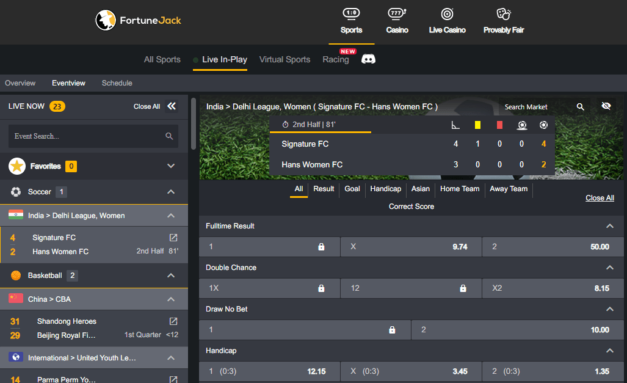Open the Discord icon link
Viewport: 627px width, 383px height.
(x=368, y=59)
